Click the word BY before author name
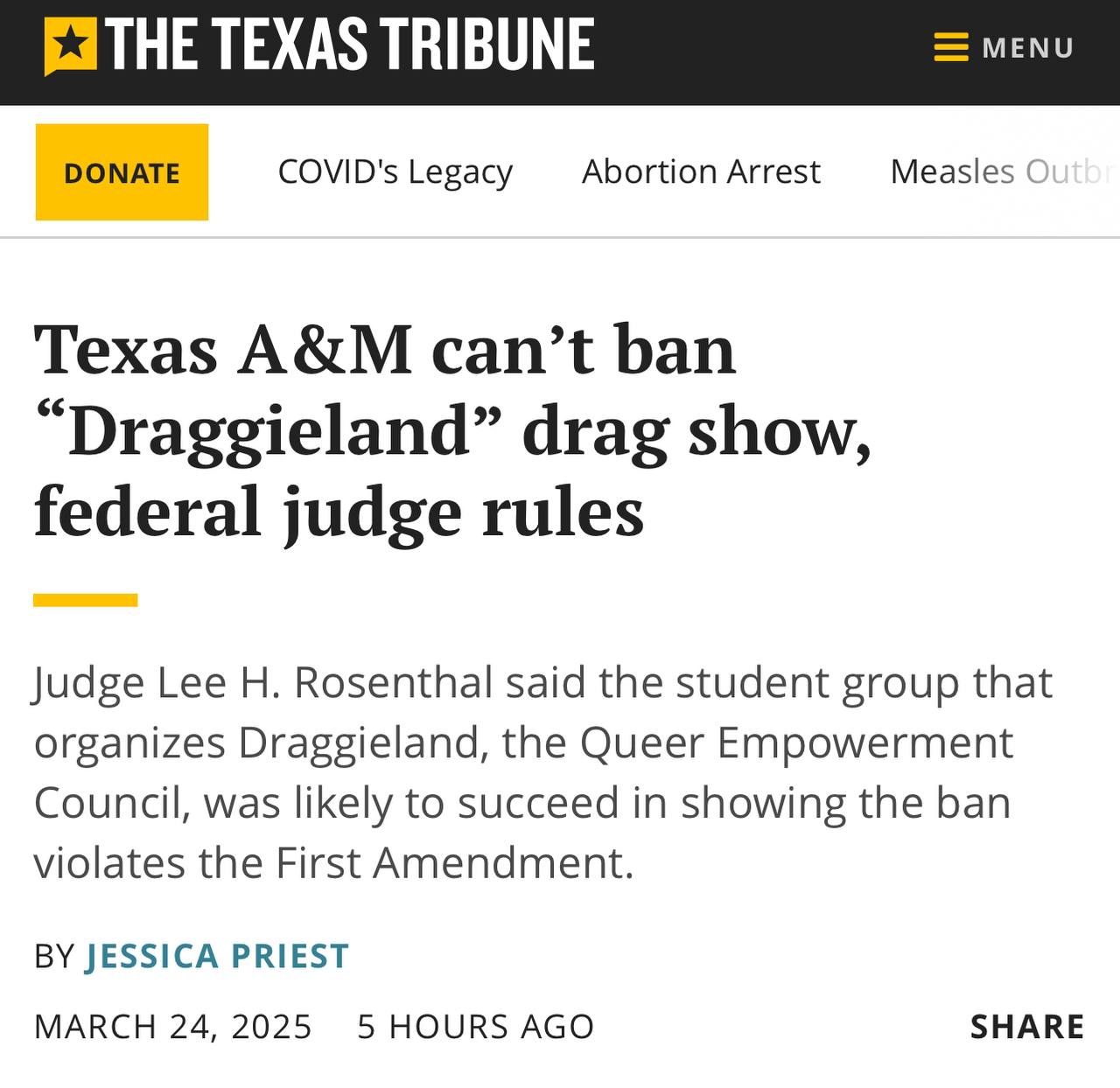Screen dimensions: 1120x1088 (54, 956)
